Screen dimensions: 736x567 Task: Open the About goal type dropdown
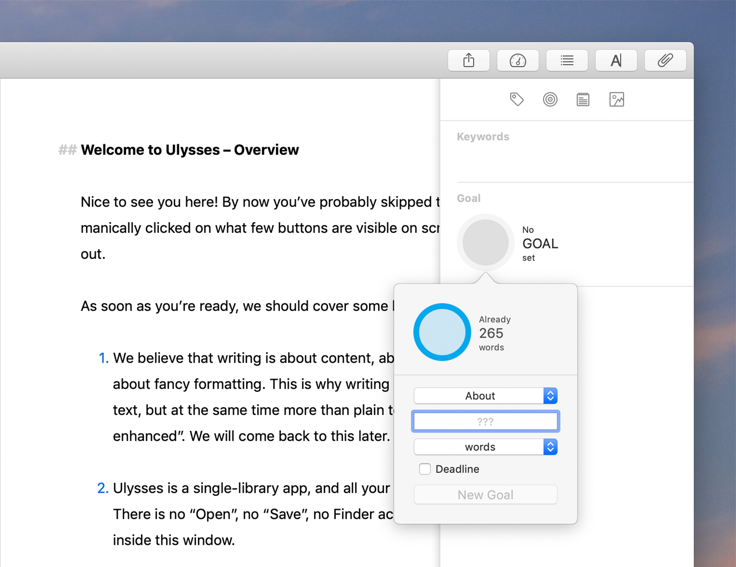pos(485,396)
